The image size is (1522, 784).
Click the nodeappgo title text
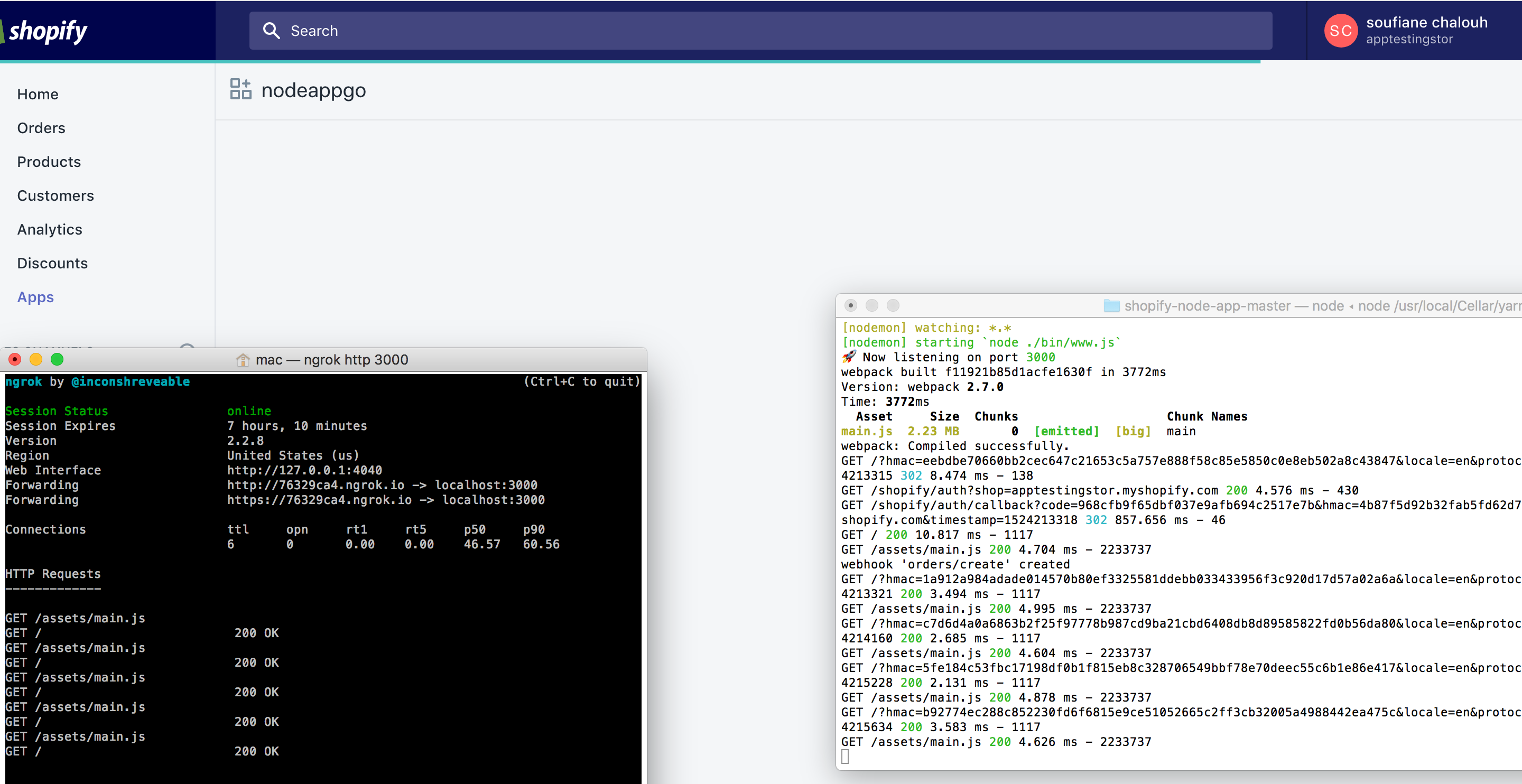313,90
